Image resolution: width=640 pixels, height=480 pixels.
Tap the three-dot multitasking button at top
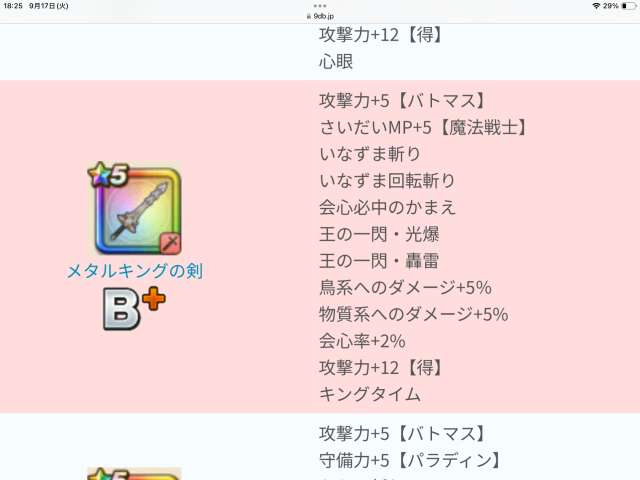(320, 6)
